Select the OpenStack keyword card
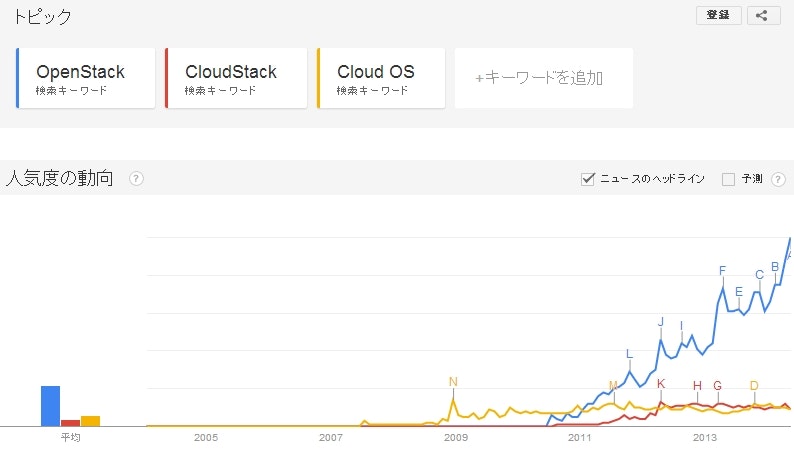Viewport: 794px width, 454px height. click(86, 78)
